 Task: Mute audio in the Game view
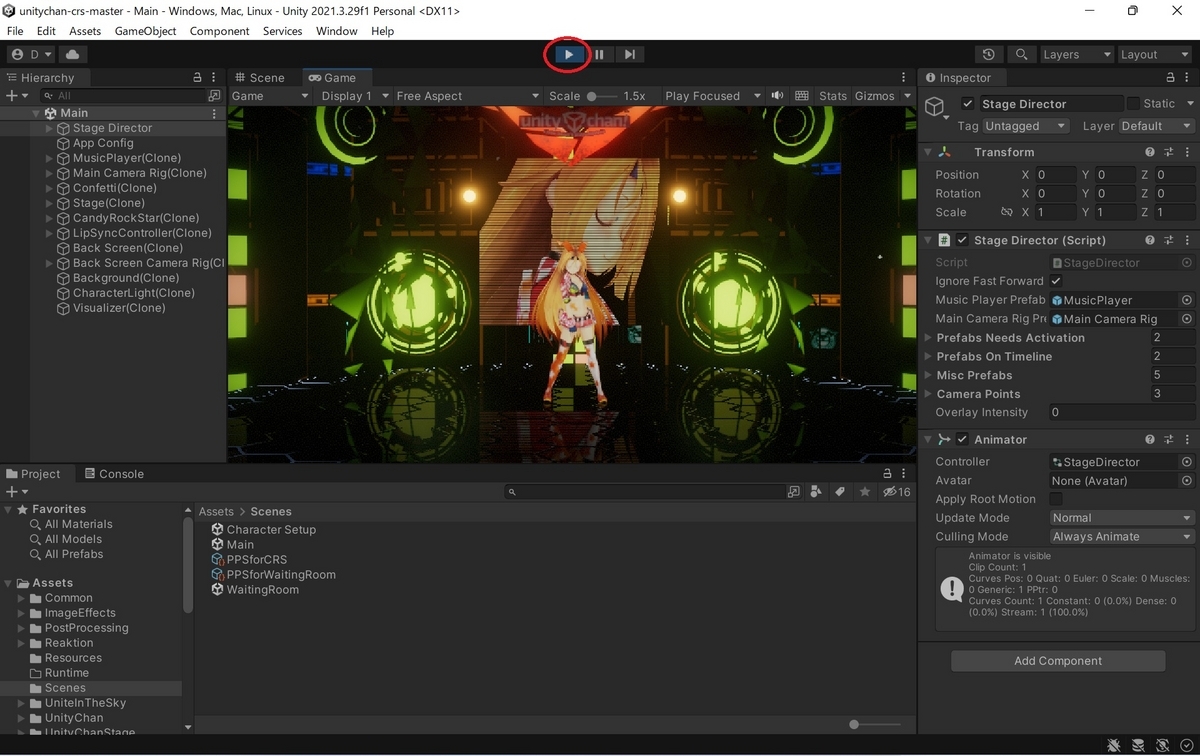pos(777,96)
